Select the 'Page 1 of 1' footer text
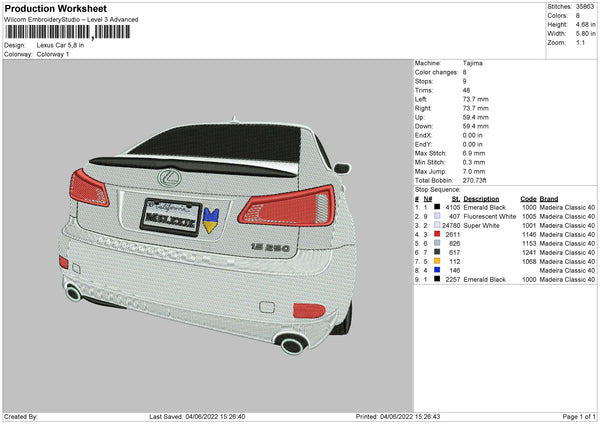Image resolution: width=600 pixels, height=424 pixels. click(x=579, y=416)
